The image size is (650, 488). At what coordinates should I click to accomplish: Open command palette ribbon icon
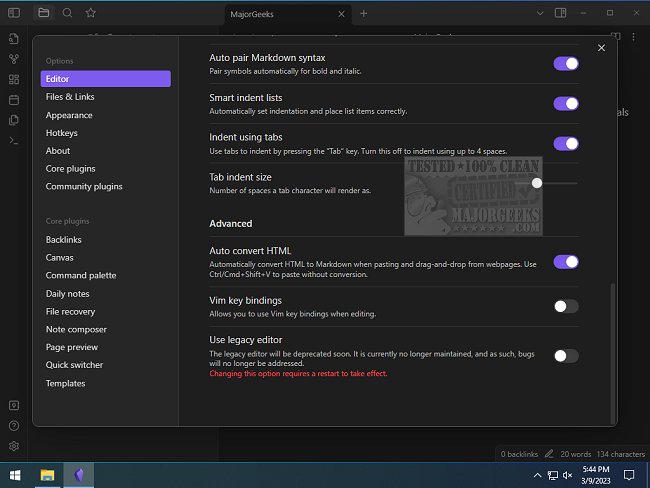[x=14, y=140]
